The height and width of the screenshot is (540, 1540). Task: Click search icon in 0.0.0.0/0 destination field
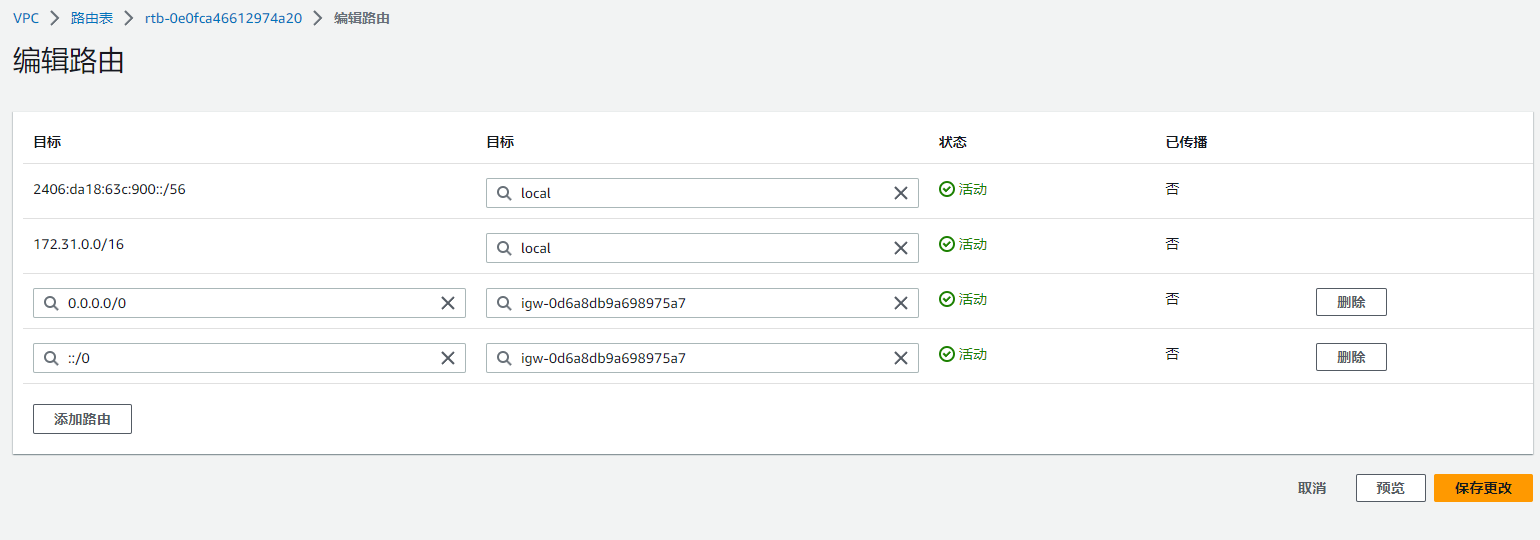pos(51,303)
